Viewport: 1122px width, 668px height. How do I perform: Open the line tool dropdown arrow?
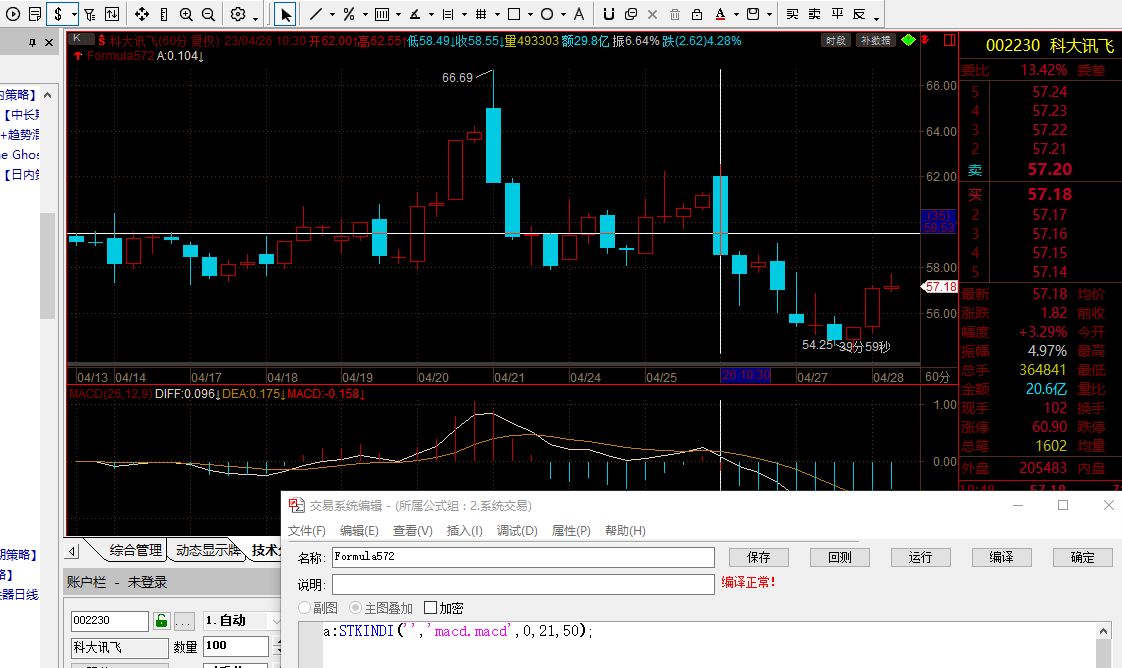pos(332,14)
